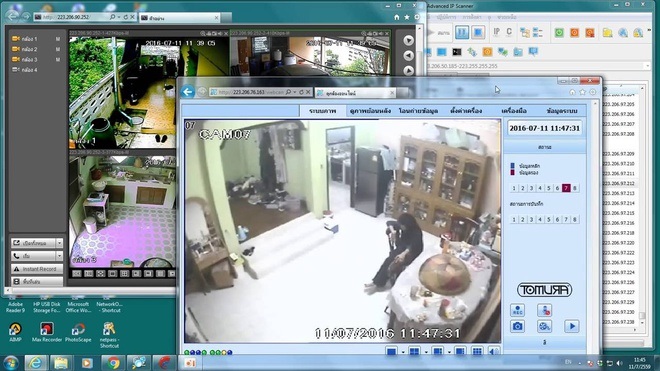Open the AIMP desktop shortcut

coord(15,332)
